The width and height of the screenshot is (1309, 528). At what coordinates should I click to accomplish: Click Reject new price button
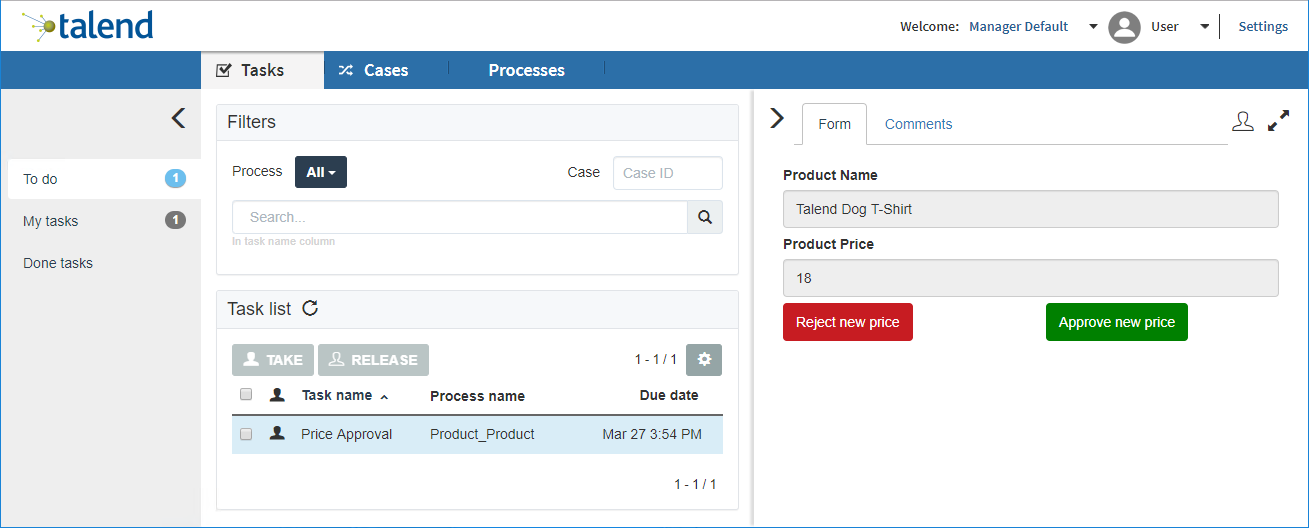click(847, 322)
